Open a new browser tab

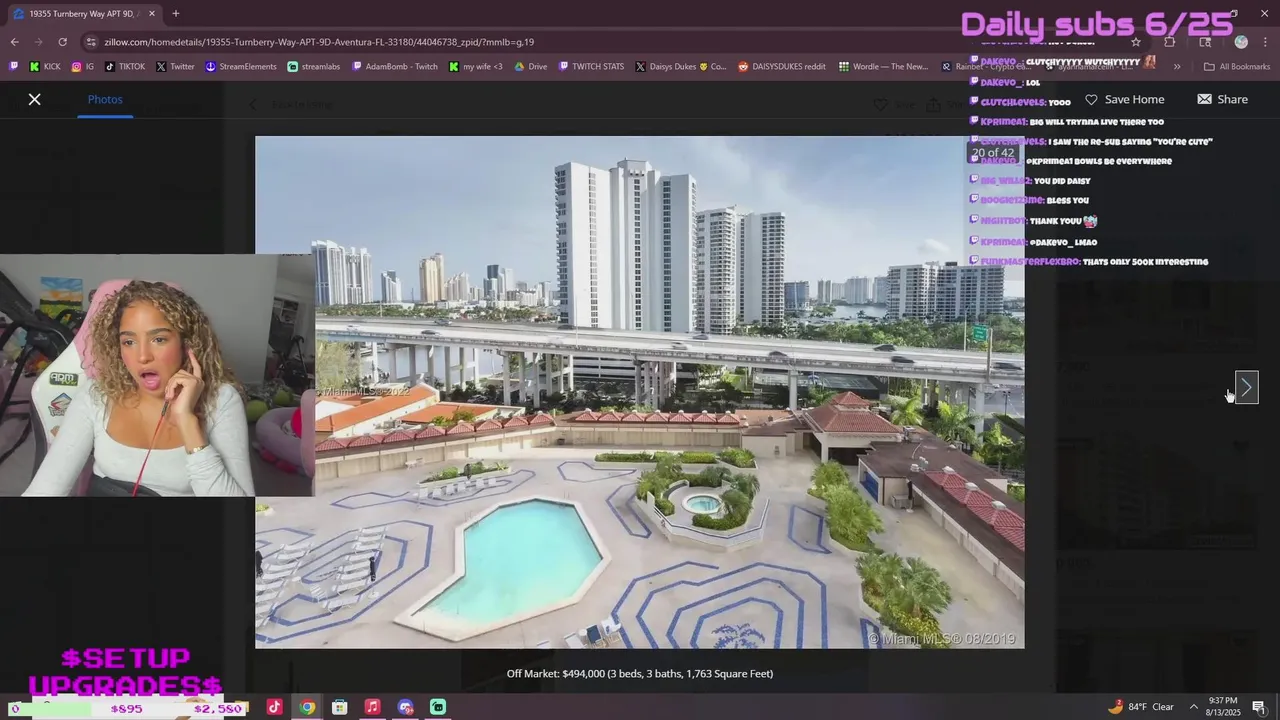[175, 14]
